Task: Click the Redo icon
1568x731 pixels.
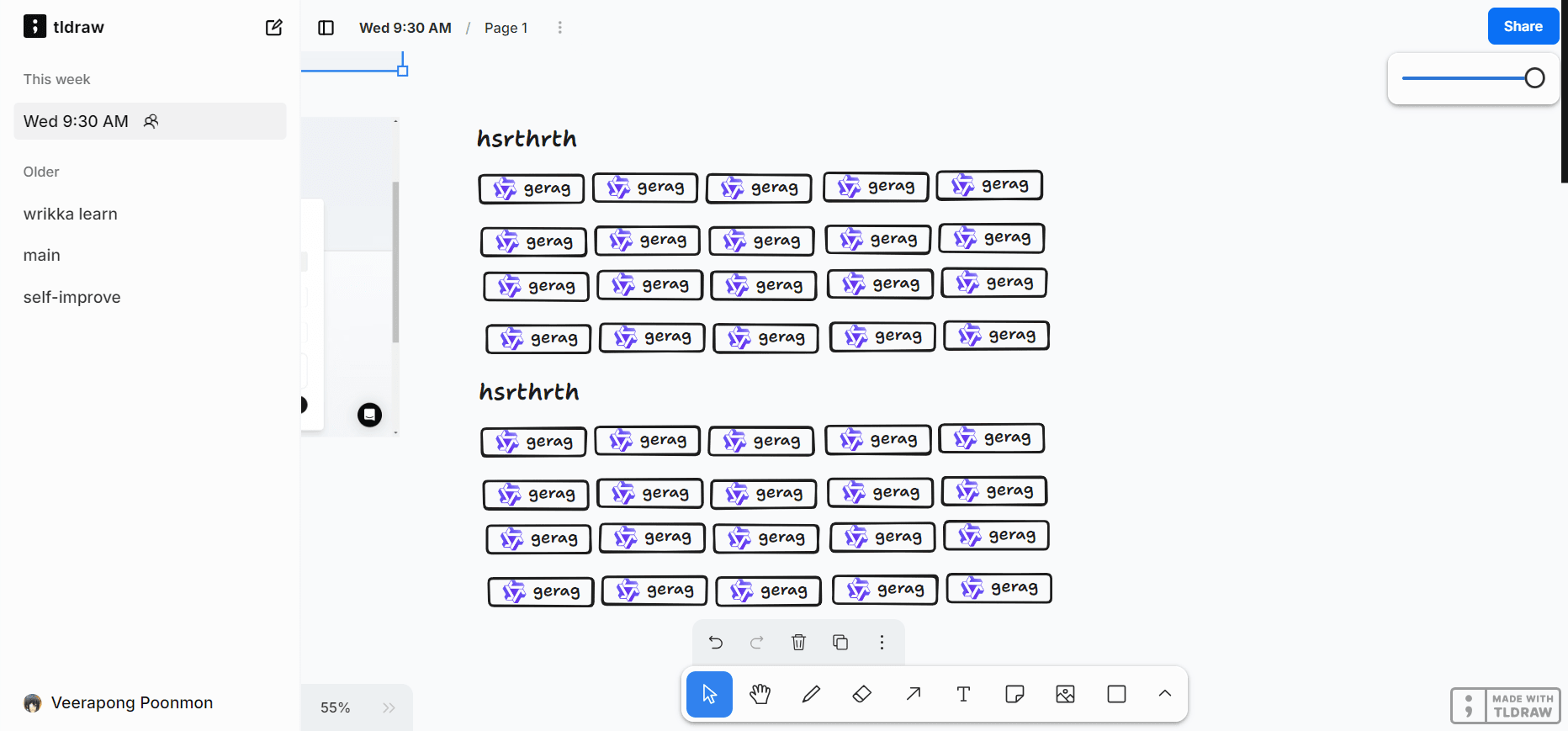Action: pyautogui.click(x=757, y=643)
